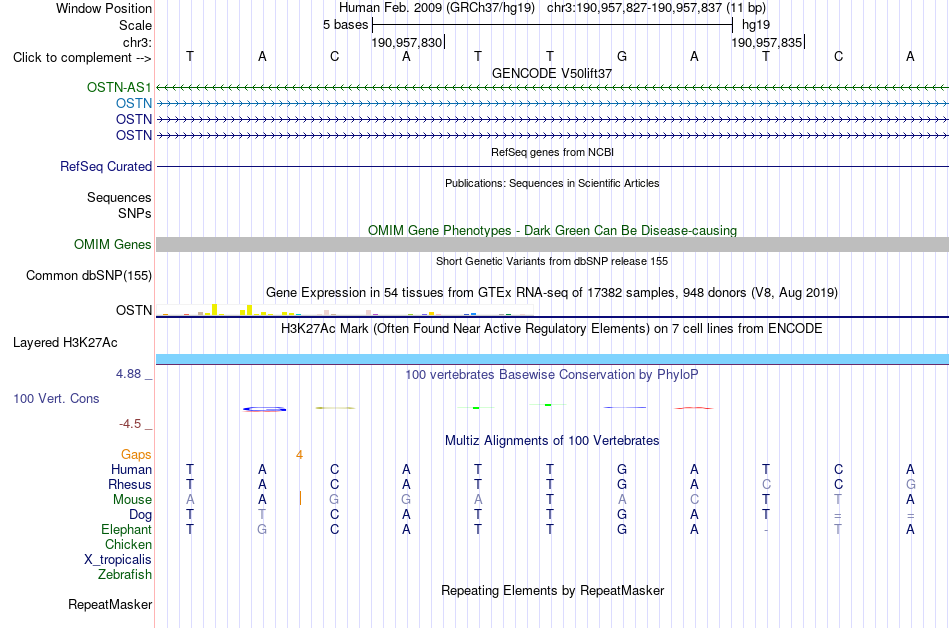Click the "Dog" species label
The image size is (950, 628).
[x=140, y=515]
